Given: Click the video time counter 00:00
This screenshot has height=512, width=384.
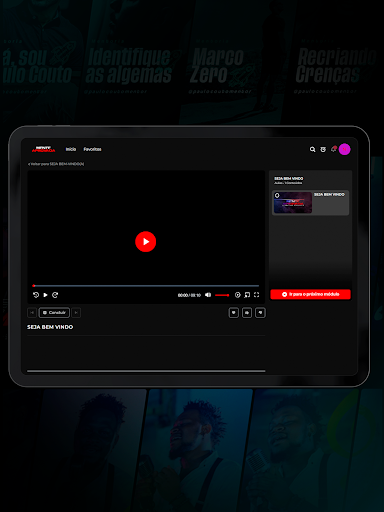Looking at the screenshot, I should point(189,295).
